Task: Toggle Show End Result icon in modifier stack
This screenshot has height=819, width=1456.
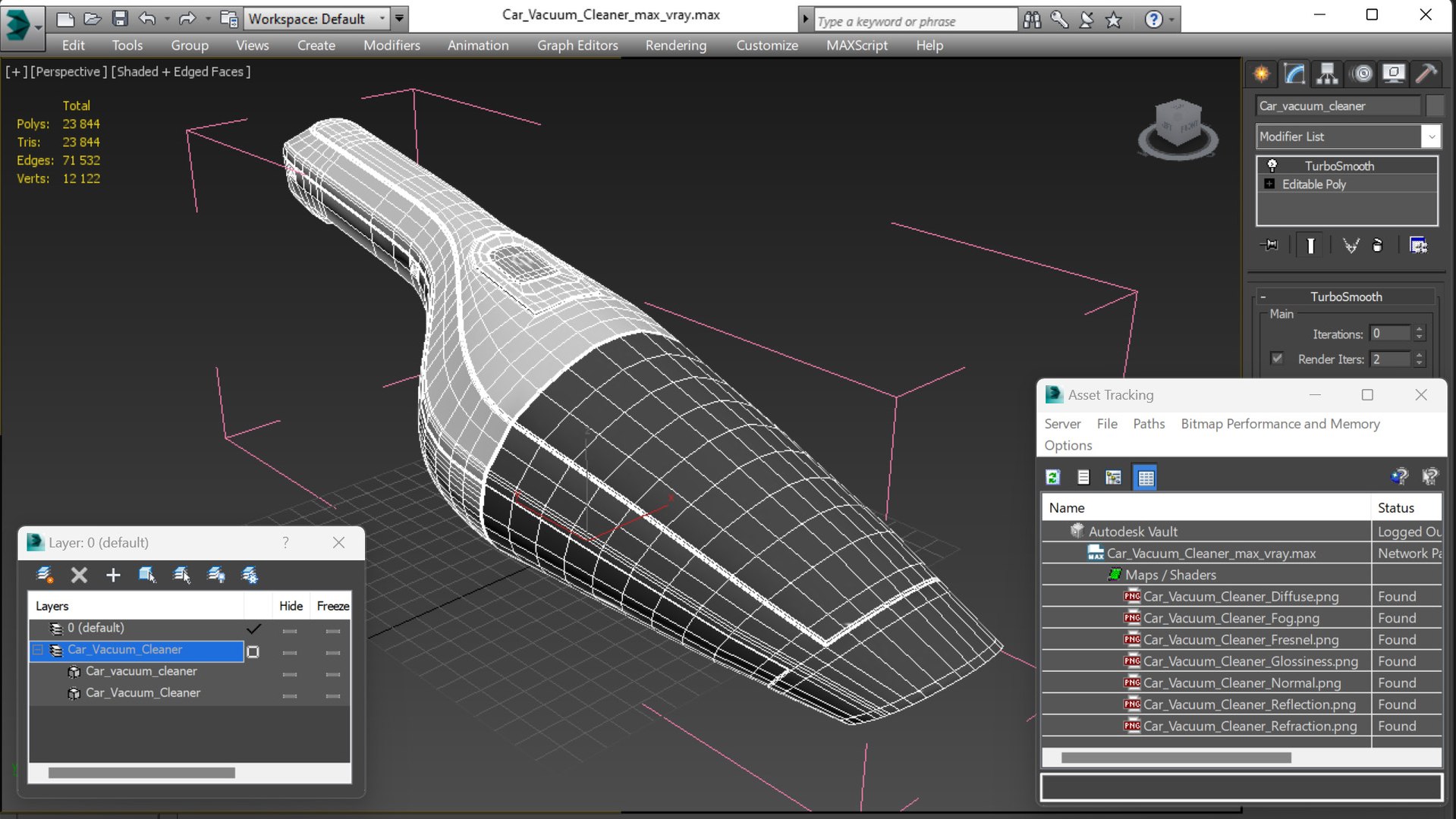Action: [x=1310, y=245]
